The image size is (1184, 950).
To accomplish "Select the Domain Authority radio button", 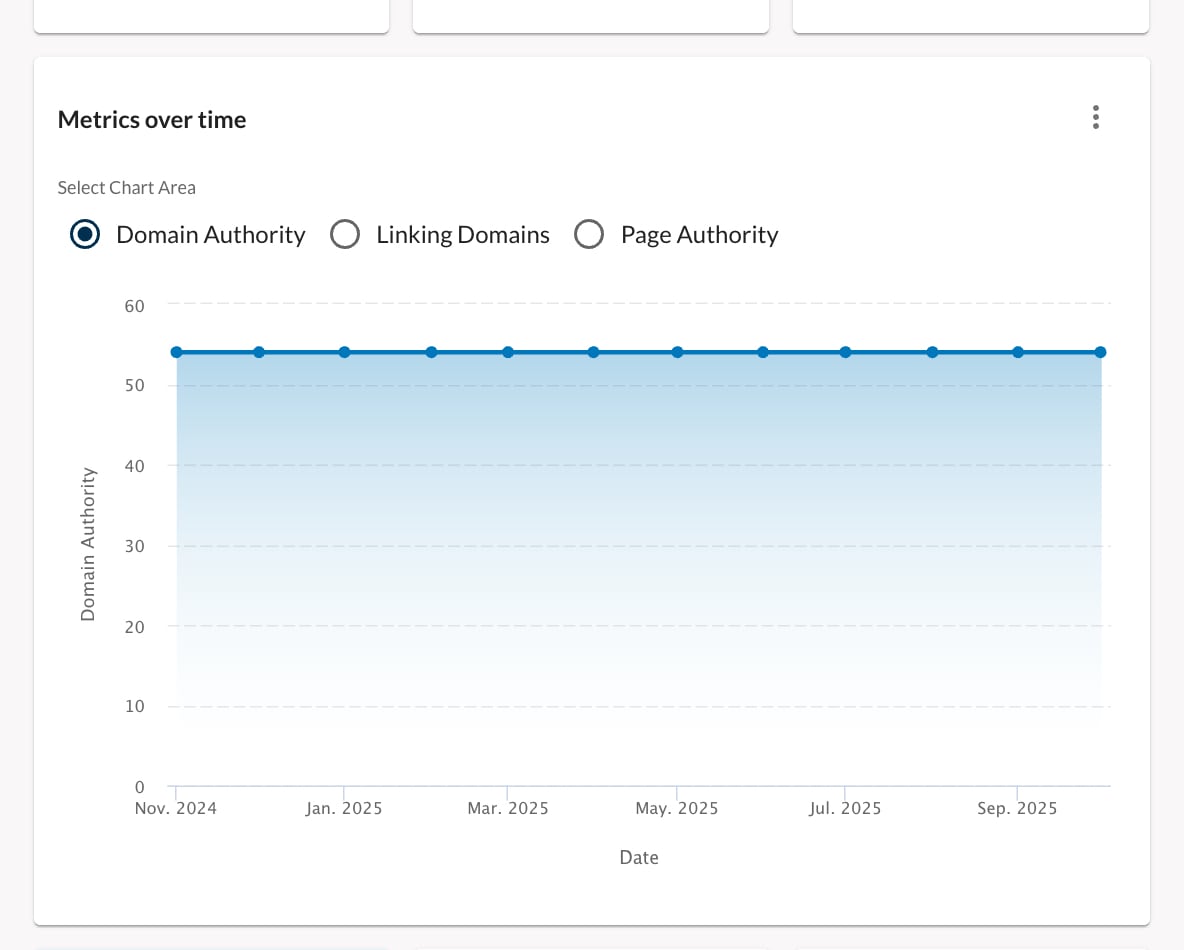I will [85, 234].
